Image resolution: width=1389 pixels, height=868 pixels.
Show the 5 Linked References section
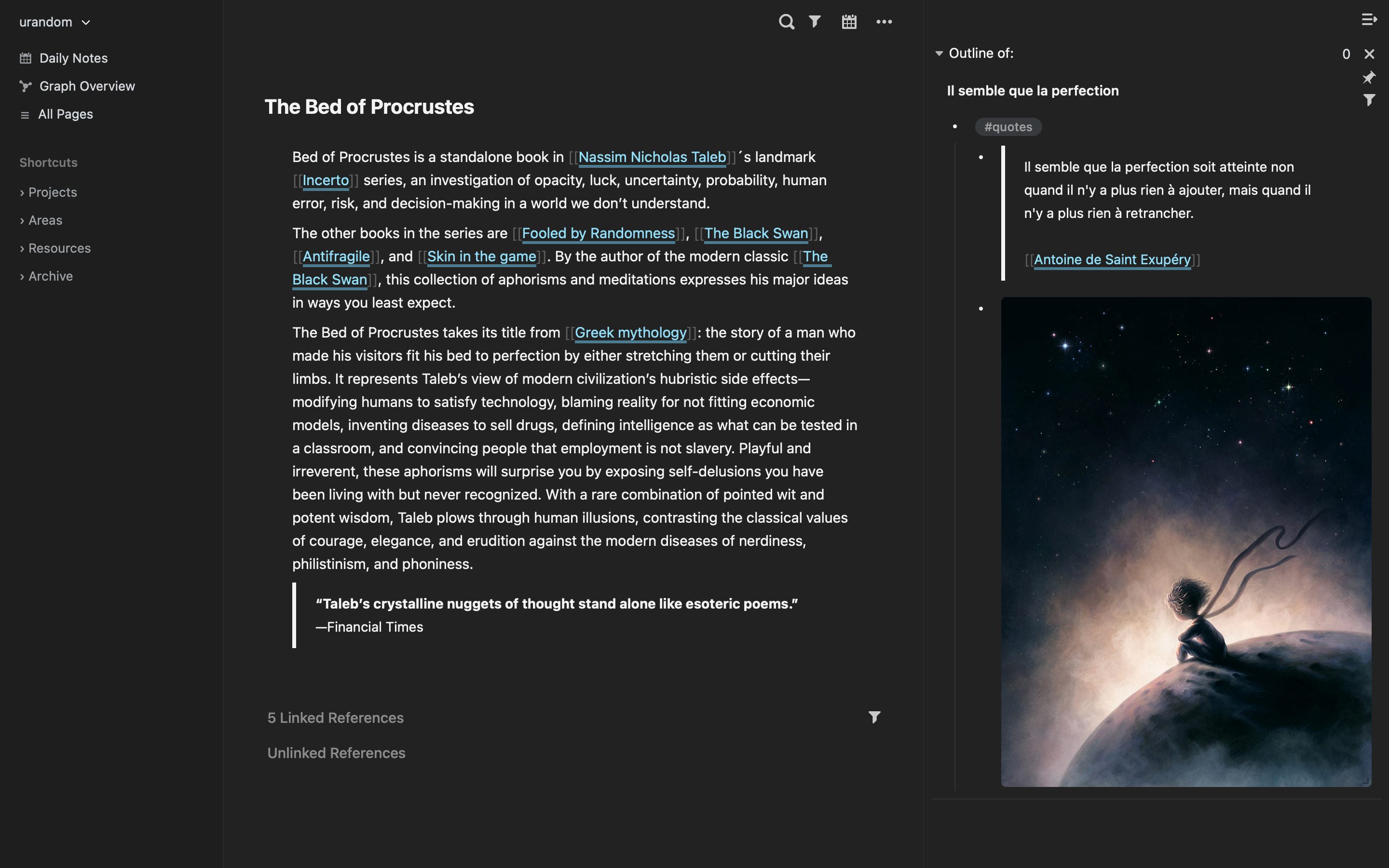click(x=335, y=717)
